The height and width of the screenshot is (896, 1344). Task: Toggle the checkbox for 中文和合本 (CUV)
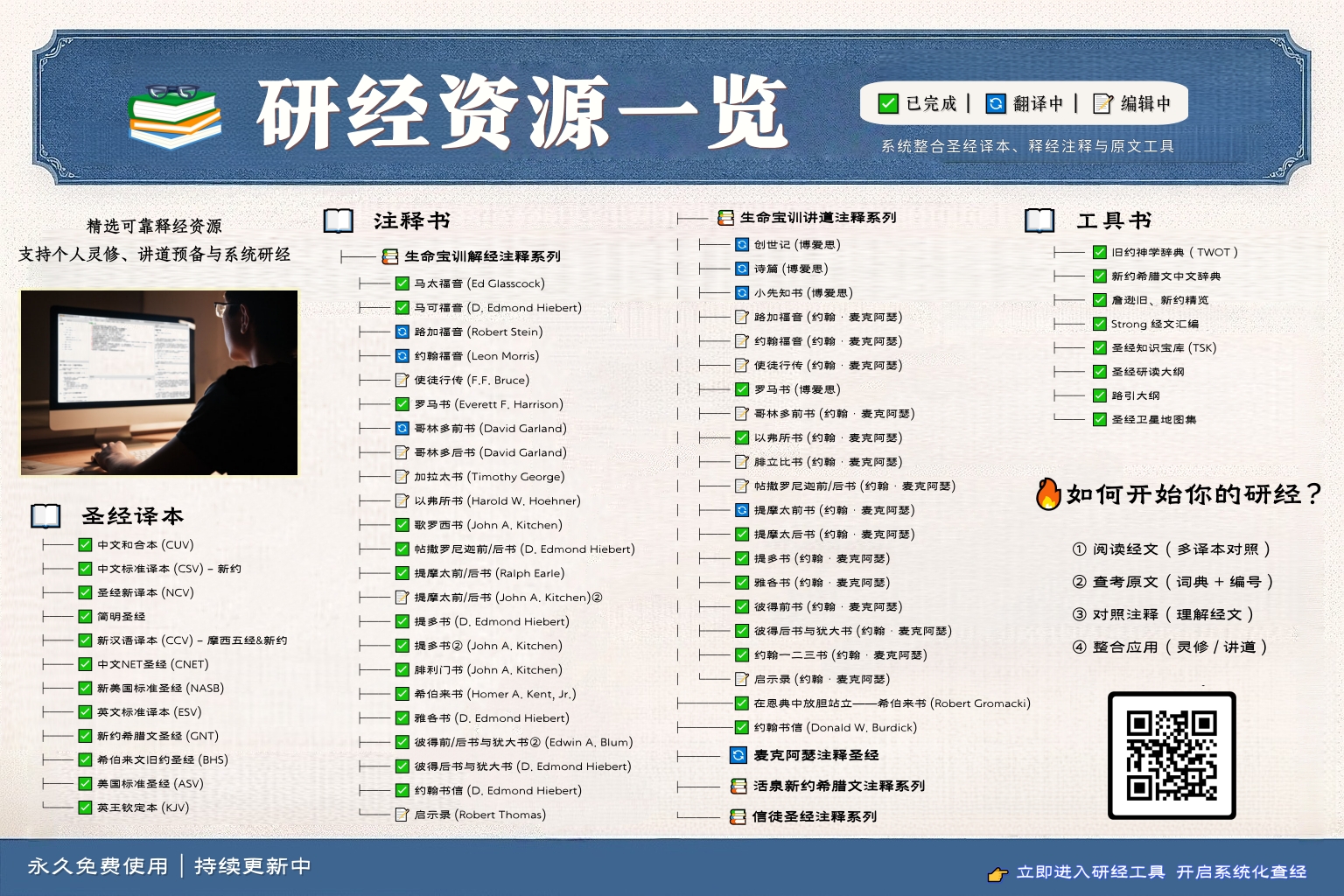(x=85, y=544)
